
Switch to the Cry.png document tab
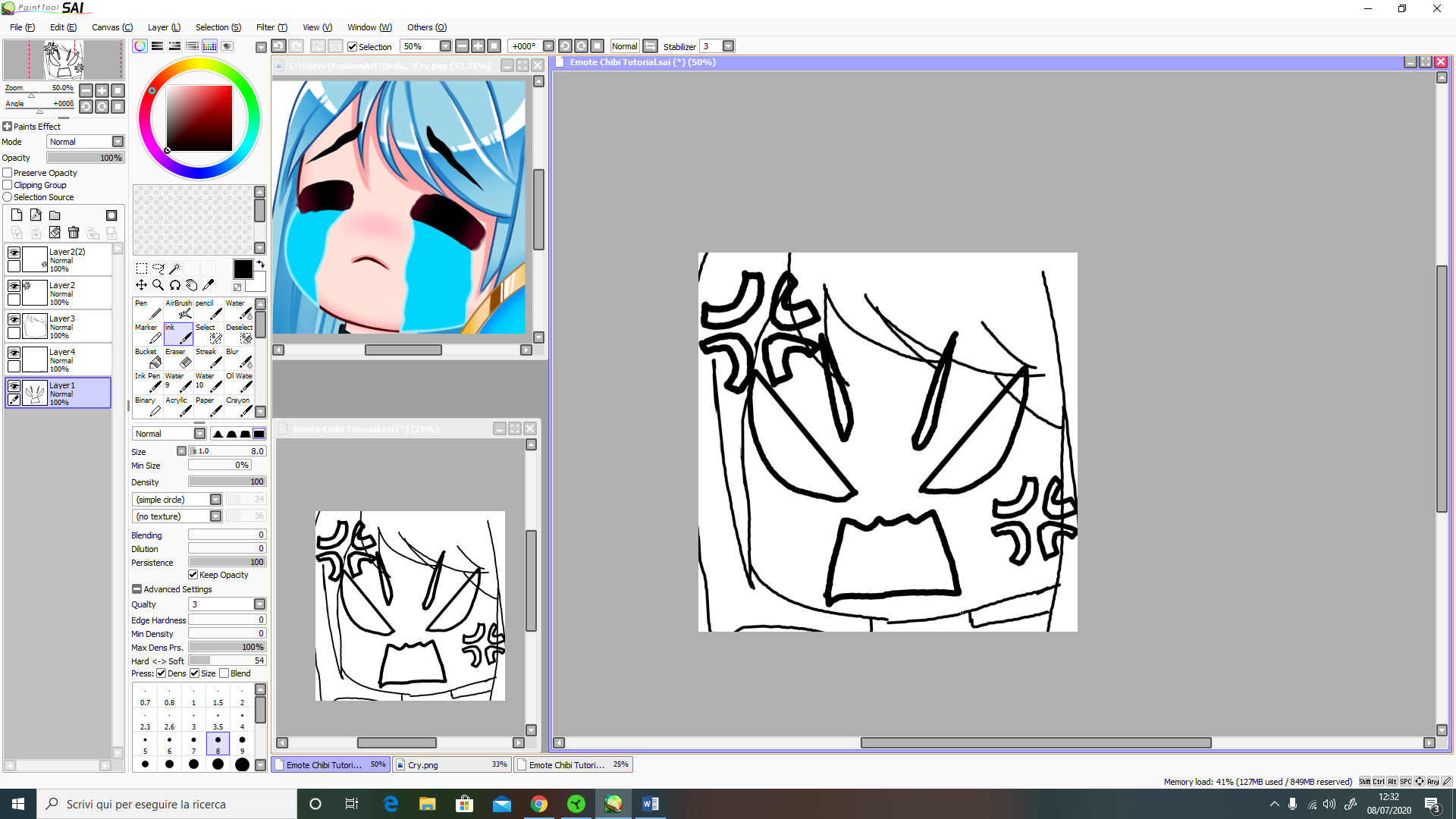[x=452, y=764]
